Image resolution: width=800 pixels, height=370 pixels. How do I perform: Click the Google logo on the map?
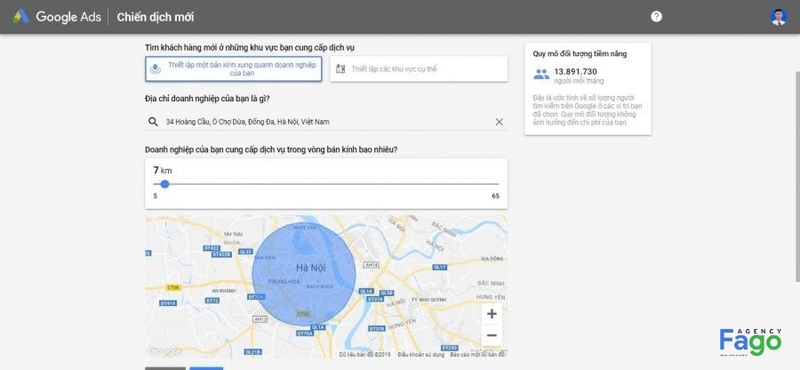[164, 351]
